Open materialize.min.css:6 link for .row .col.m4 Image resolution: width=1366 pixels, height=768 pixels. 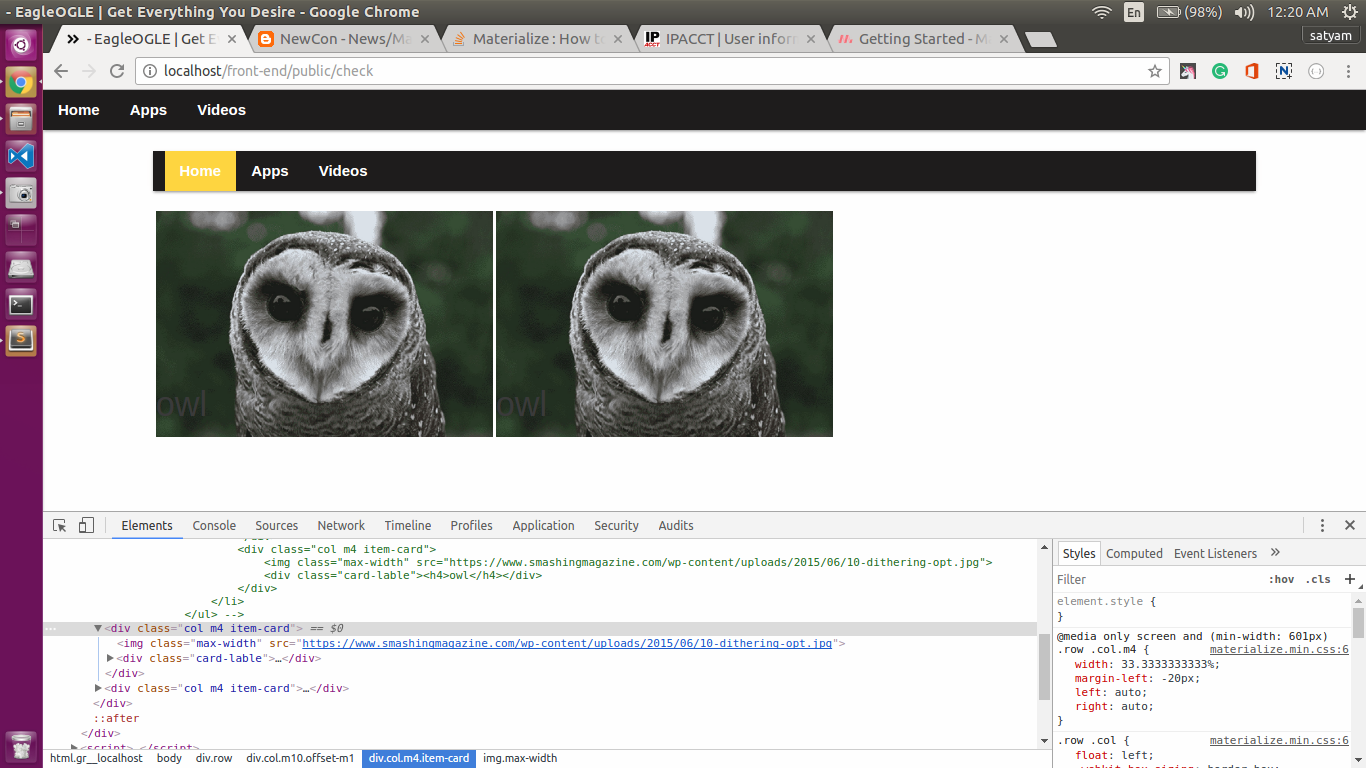pos(1279,649)
